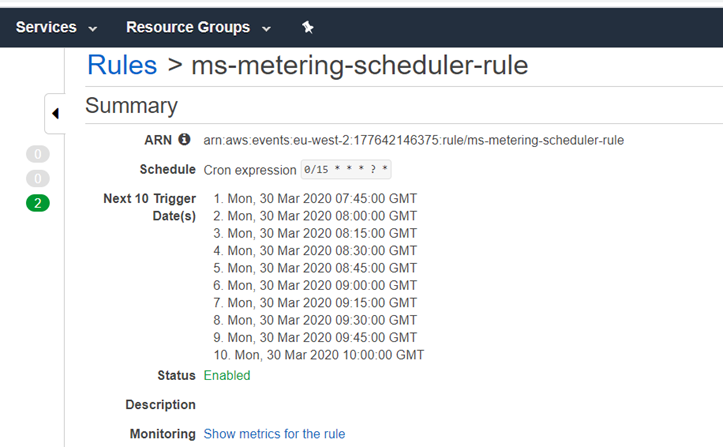
Task: Open the Services menu
Action: (x=46, y=27)
